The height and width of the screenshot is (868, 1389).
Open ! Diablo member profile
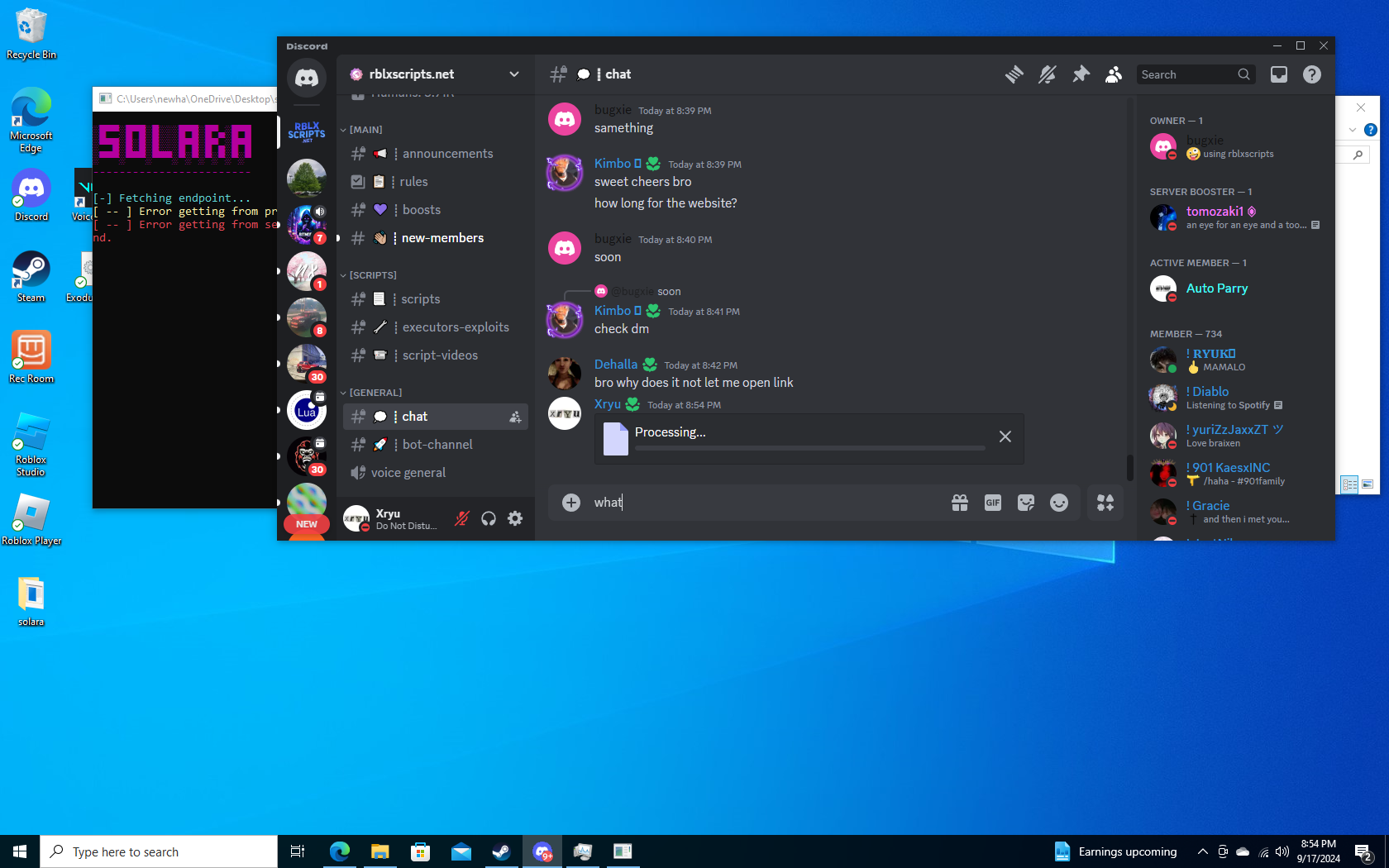(1235, 398)
